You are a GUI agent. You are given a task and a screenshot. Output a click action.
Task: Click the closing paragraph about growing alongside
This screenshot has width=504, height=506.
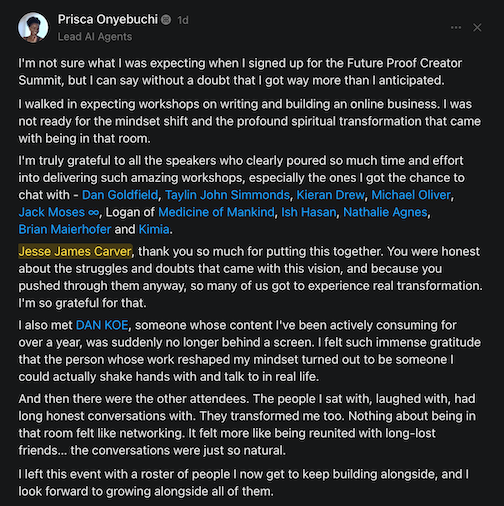244,483
